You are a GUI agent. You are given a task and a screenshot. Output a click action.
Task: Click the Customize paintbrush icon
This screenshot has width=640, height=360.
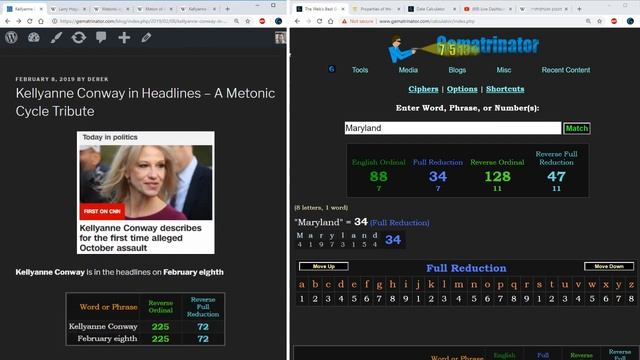[56, 38]
